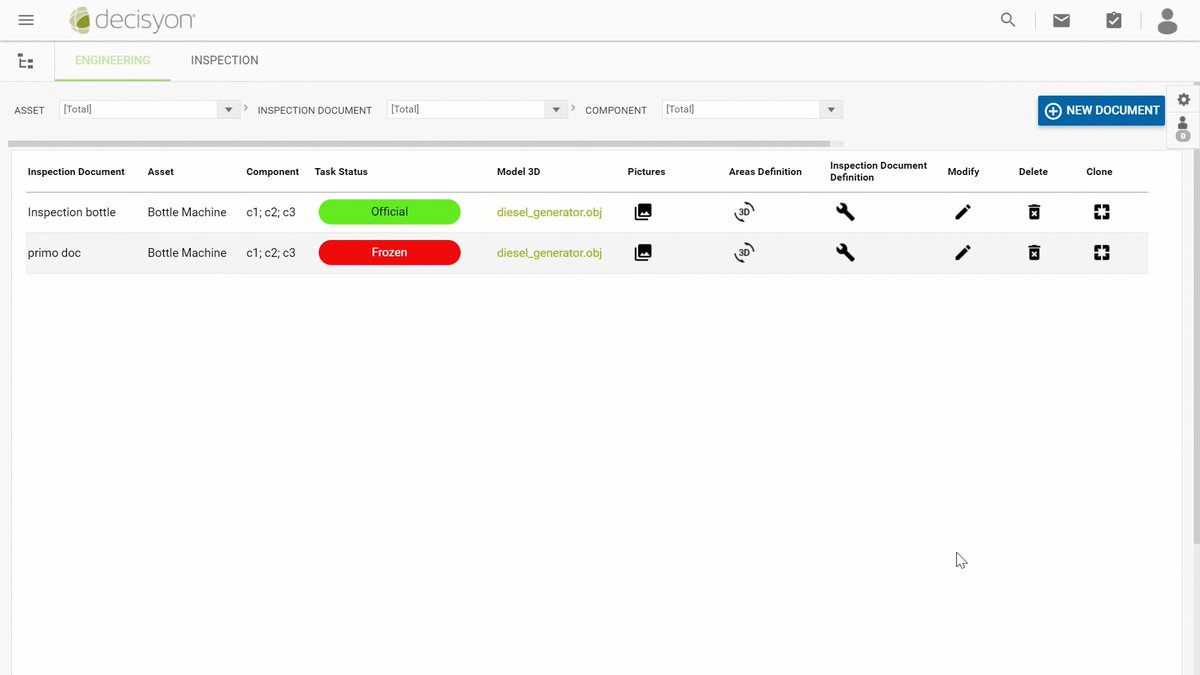Click the New Document button
The height and width of the screenshot is (675, 1200).
pos(1101,110)
